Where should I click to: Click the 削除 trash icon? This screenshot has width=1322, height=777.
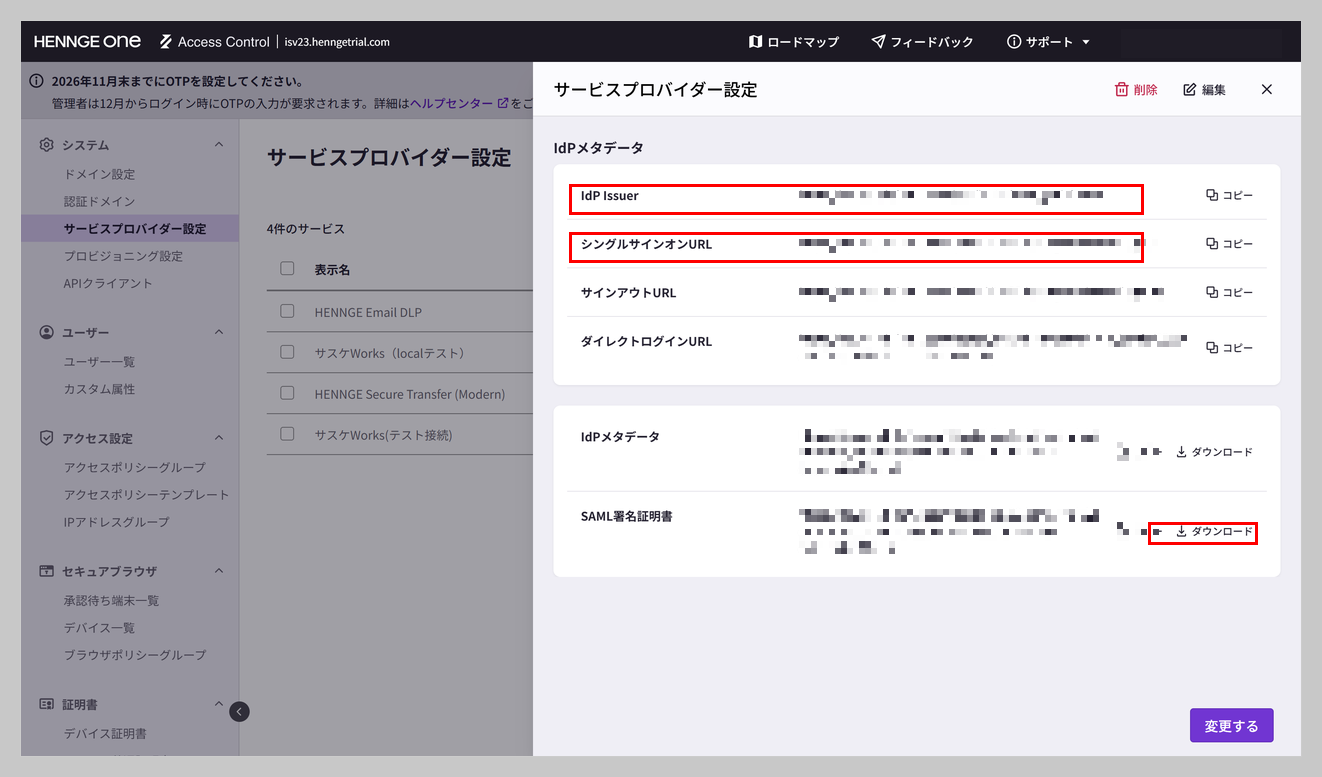coord(1121,90)
